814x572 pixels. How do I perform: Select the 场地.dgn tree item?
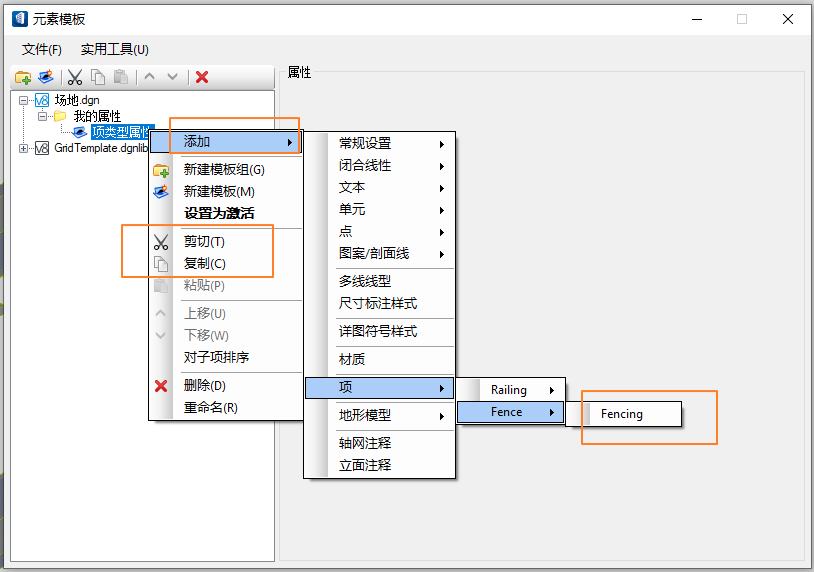[77, 100]
